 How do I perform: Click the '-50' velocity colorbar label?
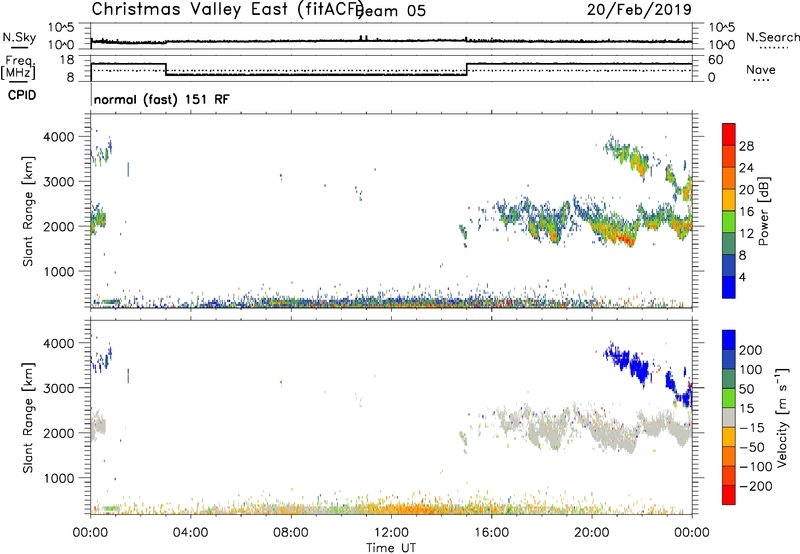[x=752, y=447]
